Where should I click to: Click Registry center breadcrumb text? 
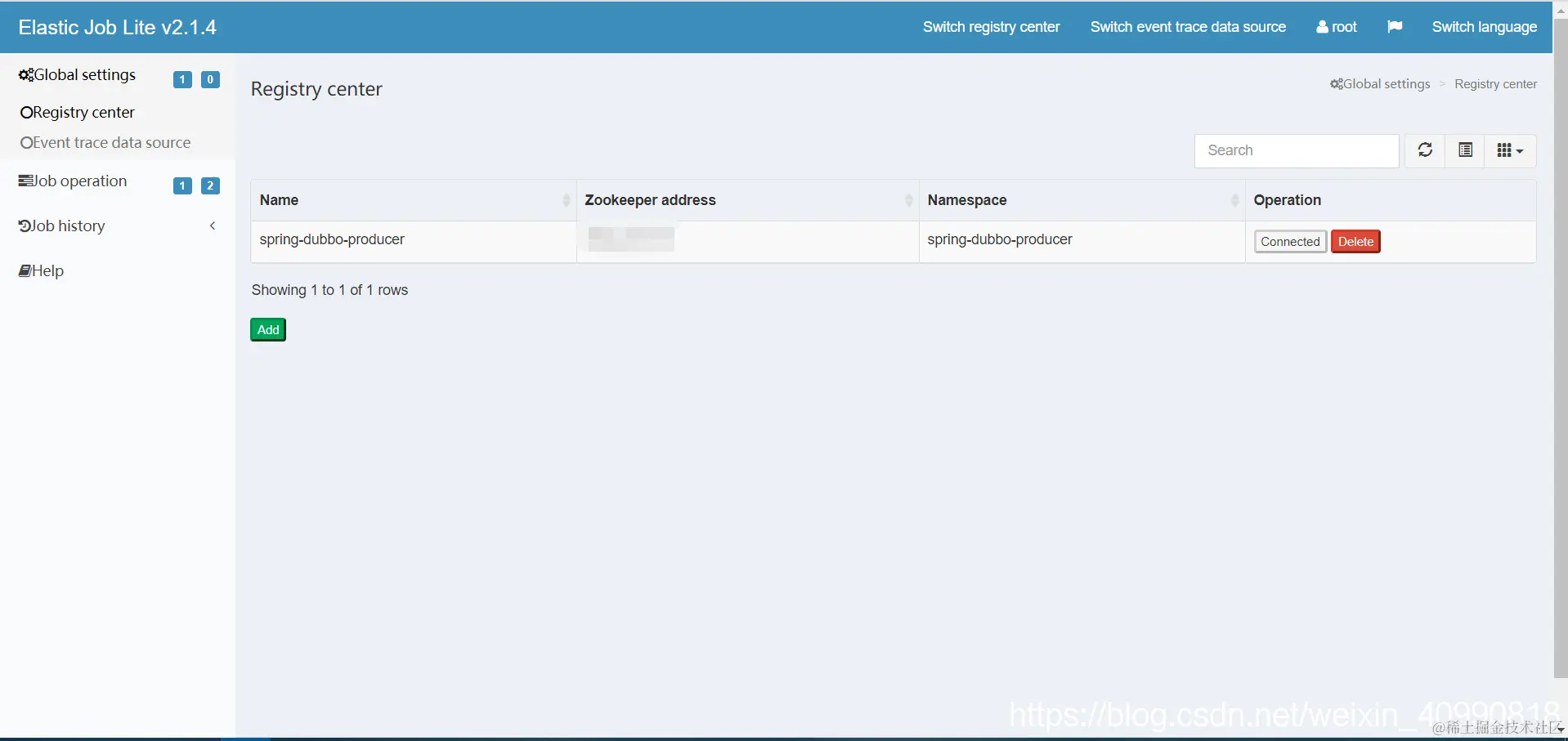1495,84
